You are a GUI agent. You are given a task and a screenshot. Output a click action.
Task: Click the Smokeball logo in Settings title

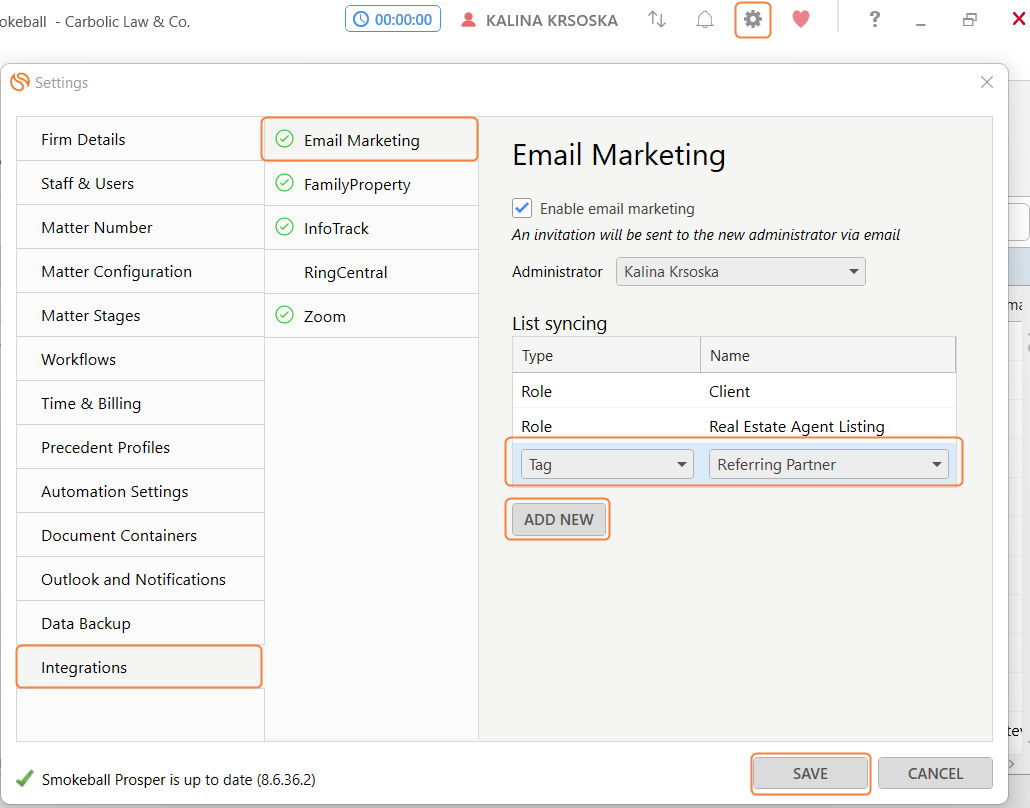20,82
